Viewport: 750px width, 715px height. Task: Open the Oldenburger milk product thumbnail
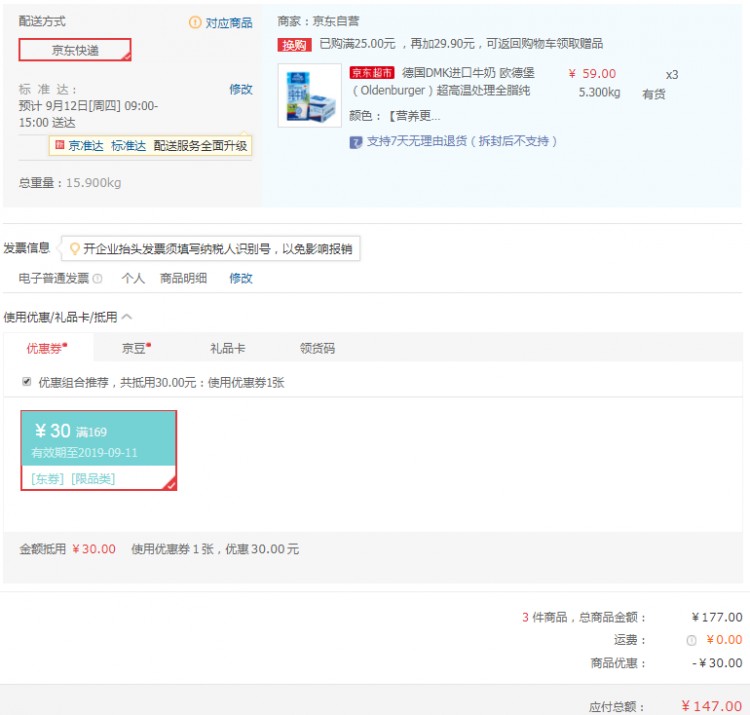pyautogui.click(x=309, y=96)
